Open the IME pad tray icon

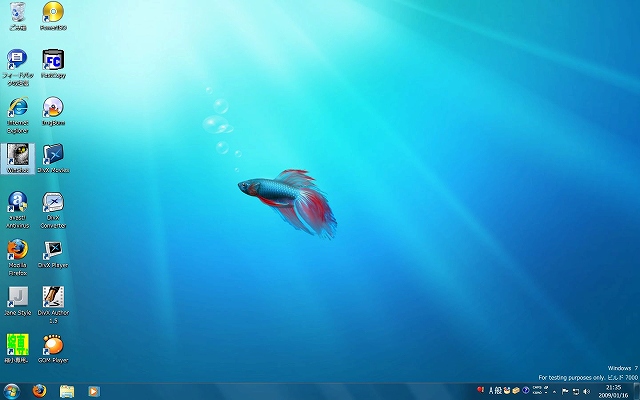[507, 391]
